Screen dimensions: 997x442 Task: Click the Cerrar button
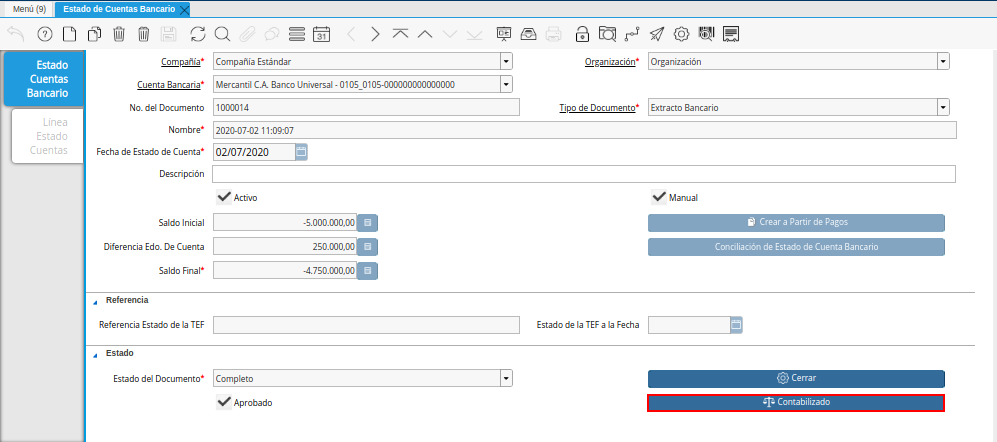coord(796,379)
